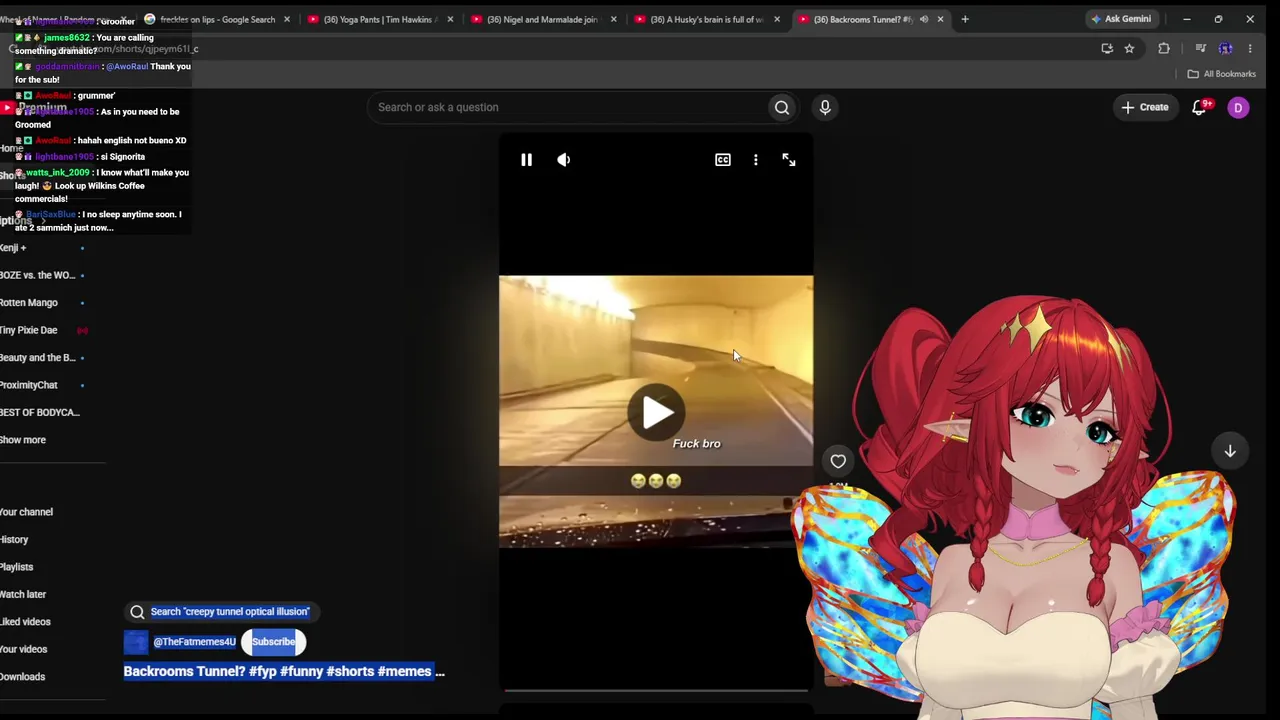Switch to 'Nigel and Marmalade' tab
Screen dimensions: 1280x720
[x=541, y=19]
